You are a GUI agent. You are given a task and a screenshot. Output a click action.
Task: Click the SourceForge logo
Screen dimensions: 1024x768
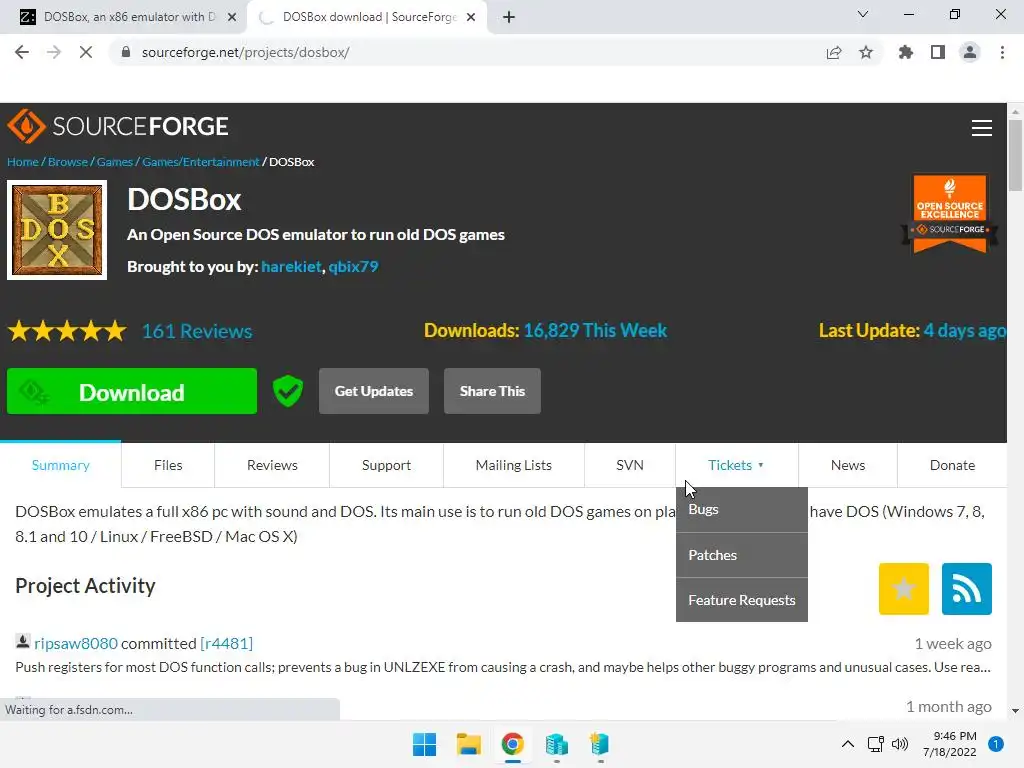tap(118, 126)
